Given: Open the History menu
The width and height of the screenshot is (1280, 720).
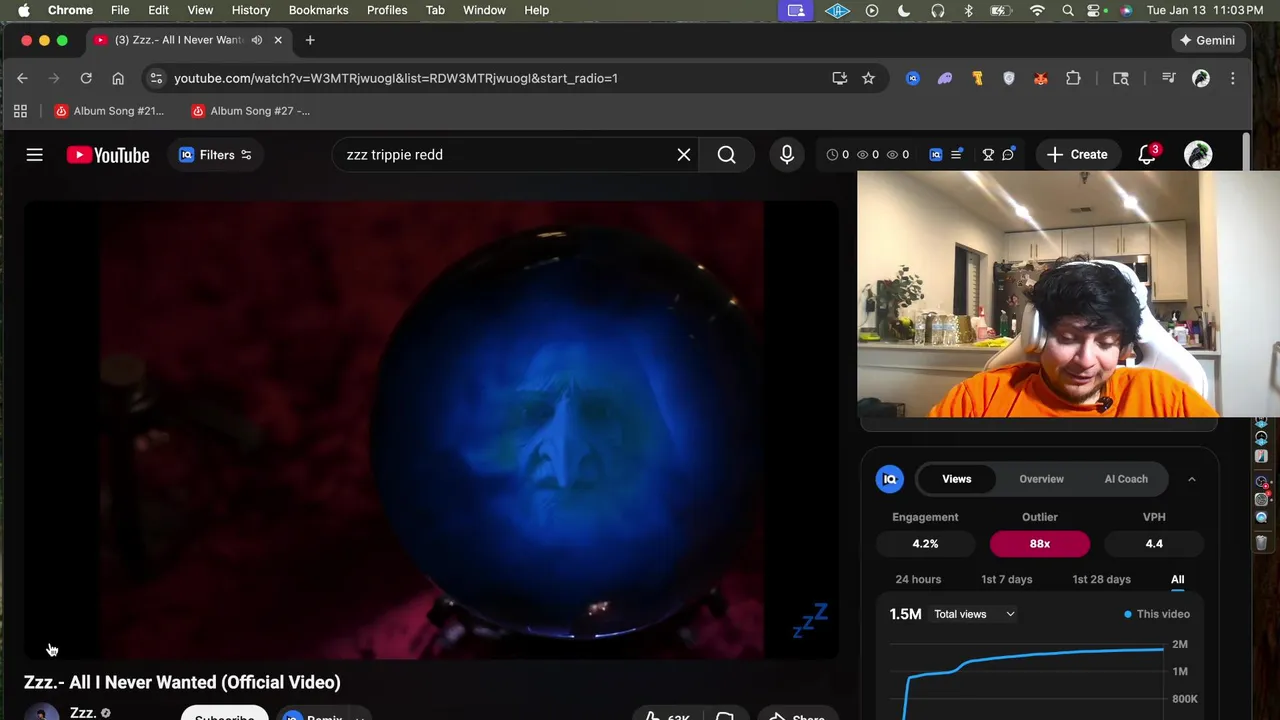Looking at the screenshot, I should click(251, 10).
